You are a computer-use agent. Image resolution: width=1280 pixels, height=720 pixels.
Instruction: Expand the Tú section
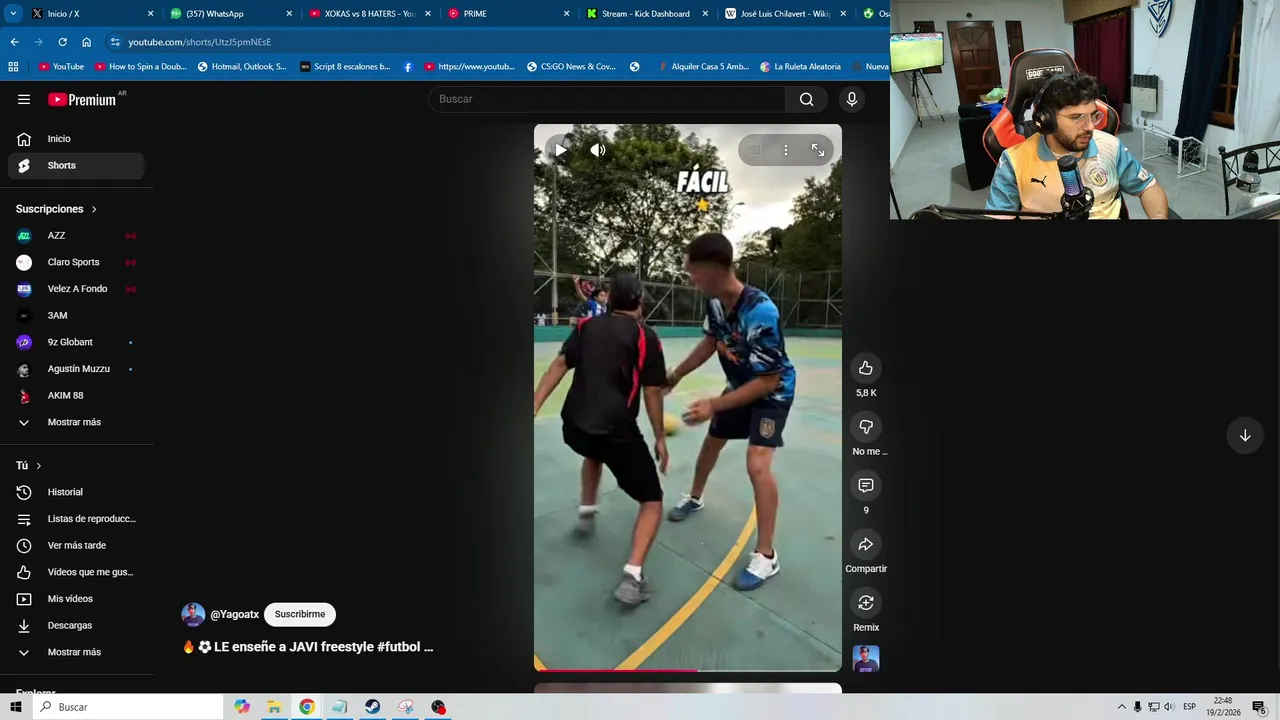tap(29, 466)
